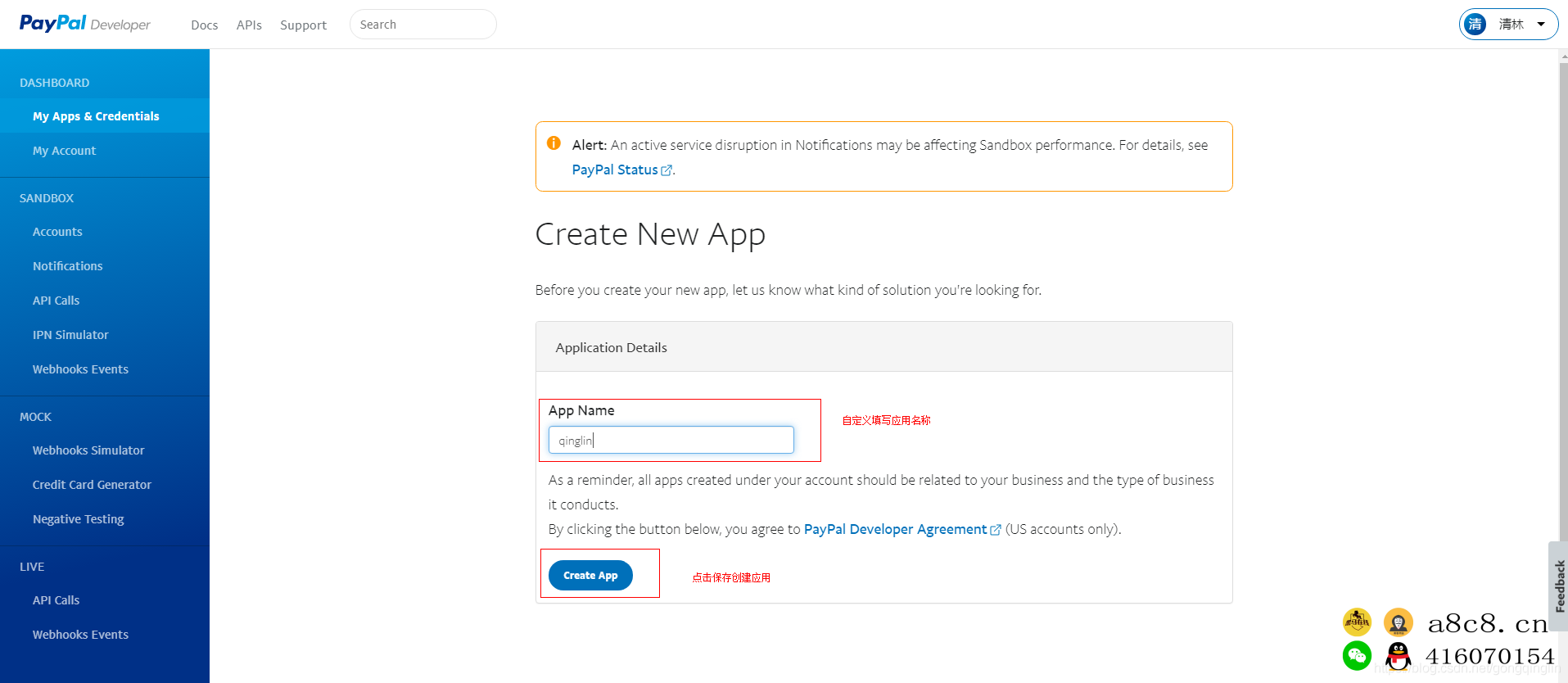Open the APIs menu
This screenshot has height=683, width=1568.
point(249,25)
